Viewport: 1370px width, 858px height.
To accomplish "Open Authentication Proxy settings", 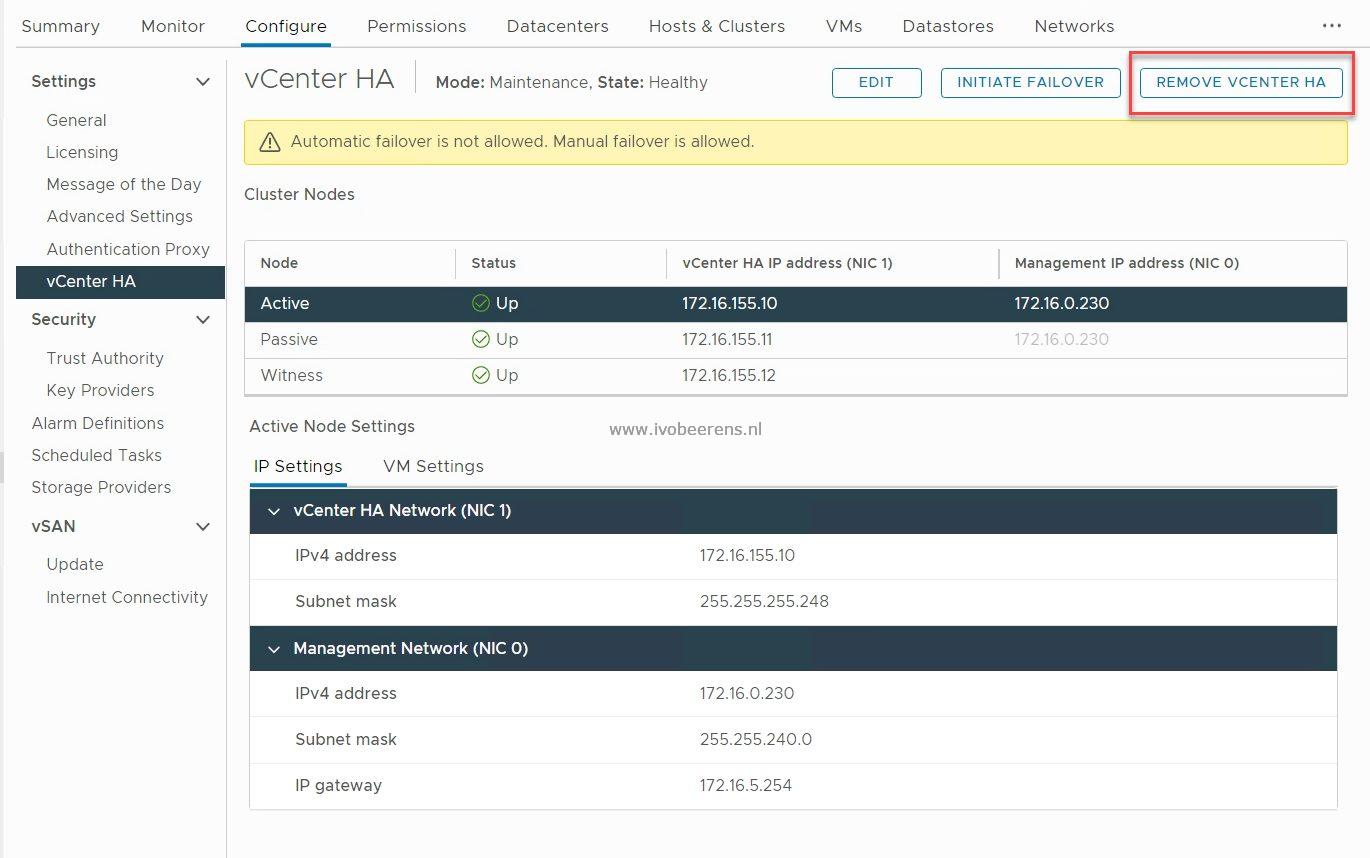I will (128, 249).
